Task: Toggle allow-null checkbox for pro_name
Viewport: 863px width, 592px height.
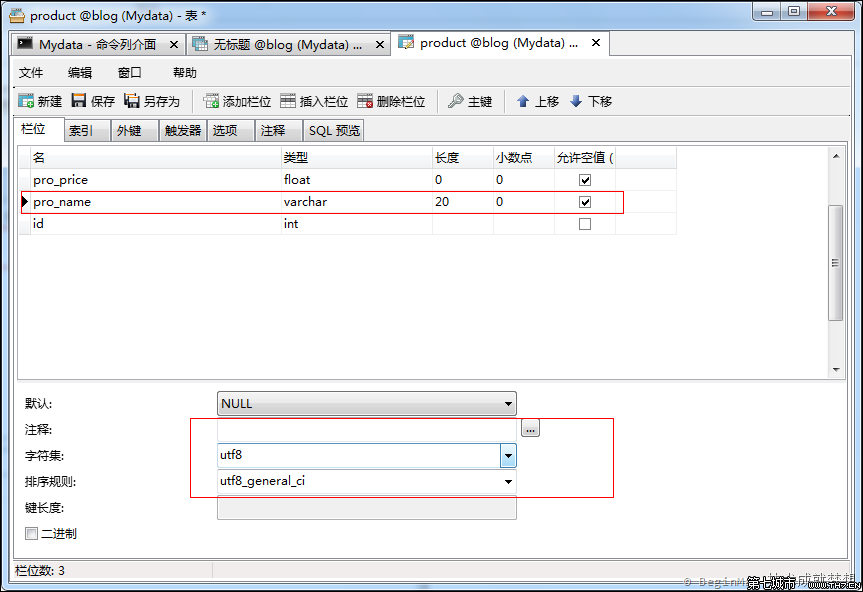Action: point(585,202)
